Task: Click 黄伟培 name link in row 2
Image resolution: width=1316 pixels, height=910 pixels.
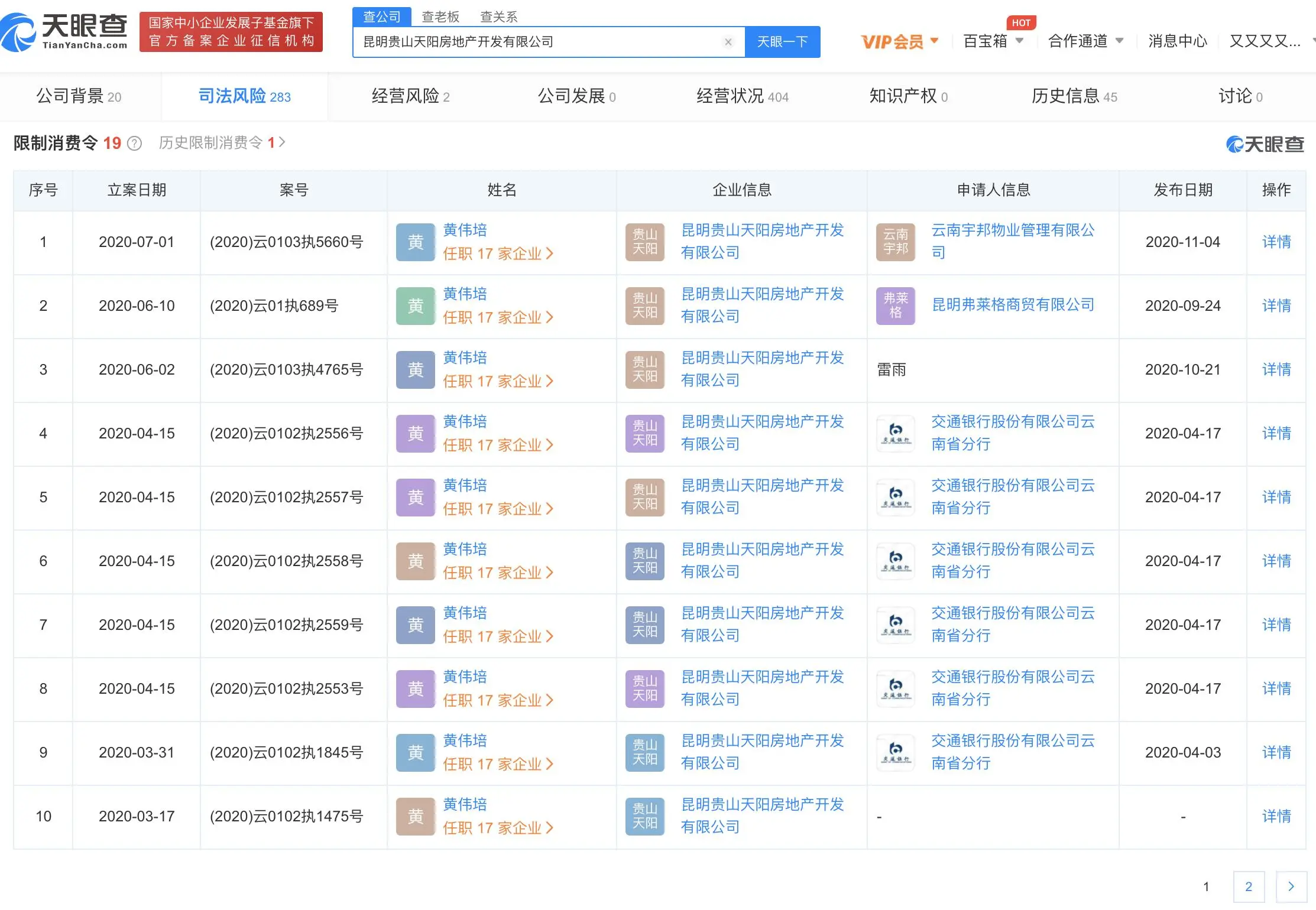Action: tap(465, 294)
